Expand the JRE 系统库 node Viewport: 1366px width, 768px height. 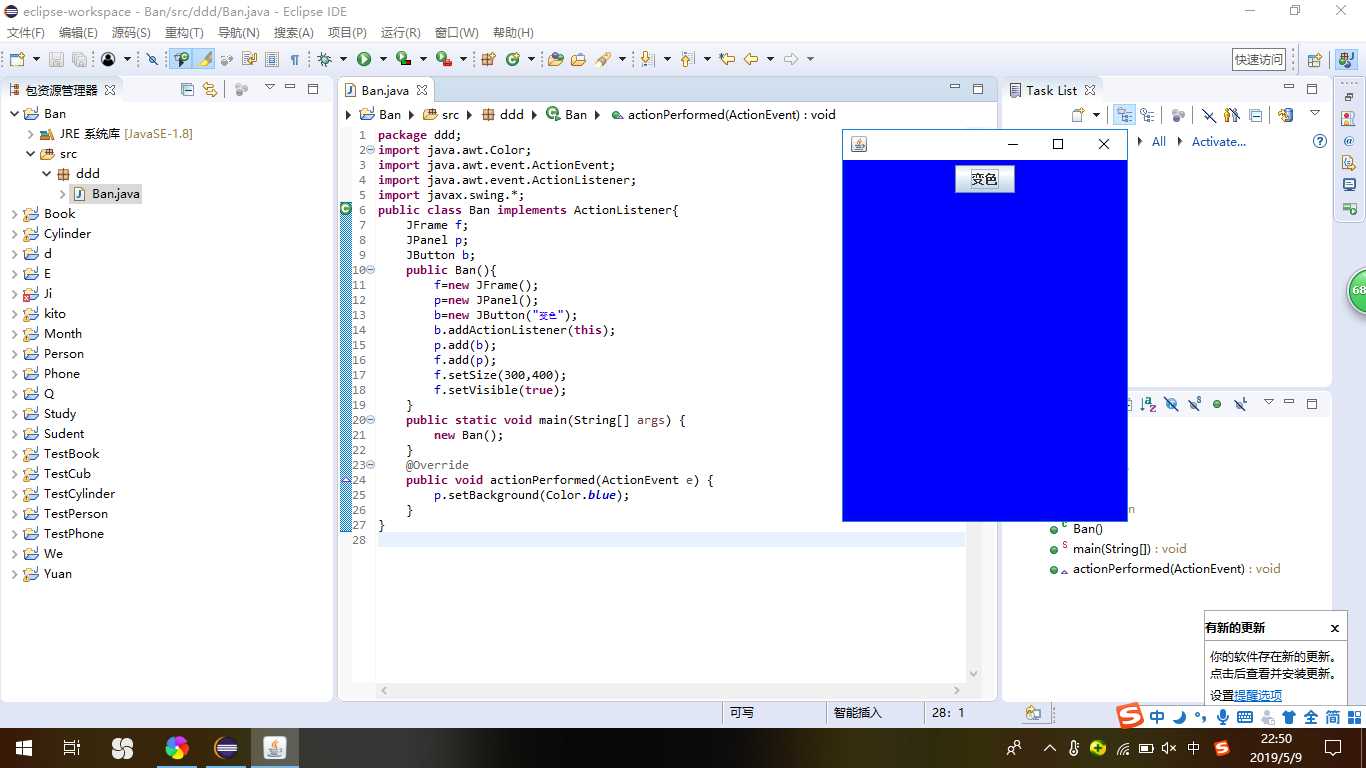(31, 134)
